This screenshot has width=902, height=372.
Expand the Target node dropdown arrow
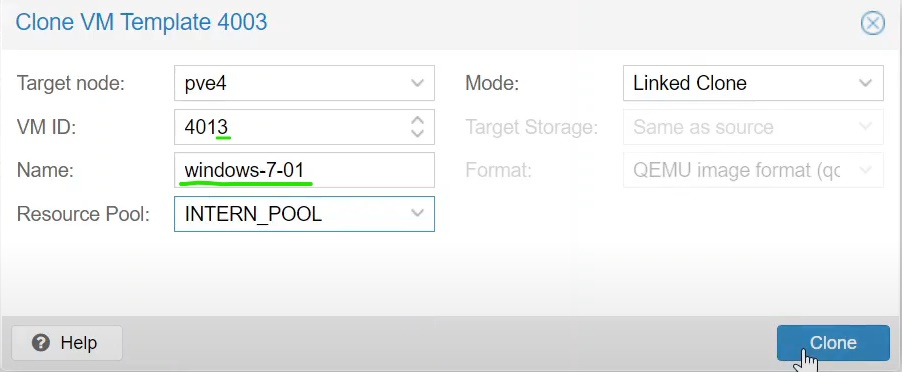pos(418,83)
